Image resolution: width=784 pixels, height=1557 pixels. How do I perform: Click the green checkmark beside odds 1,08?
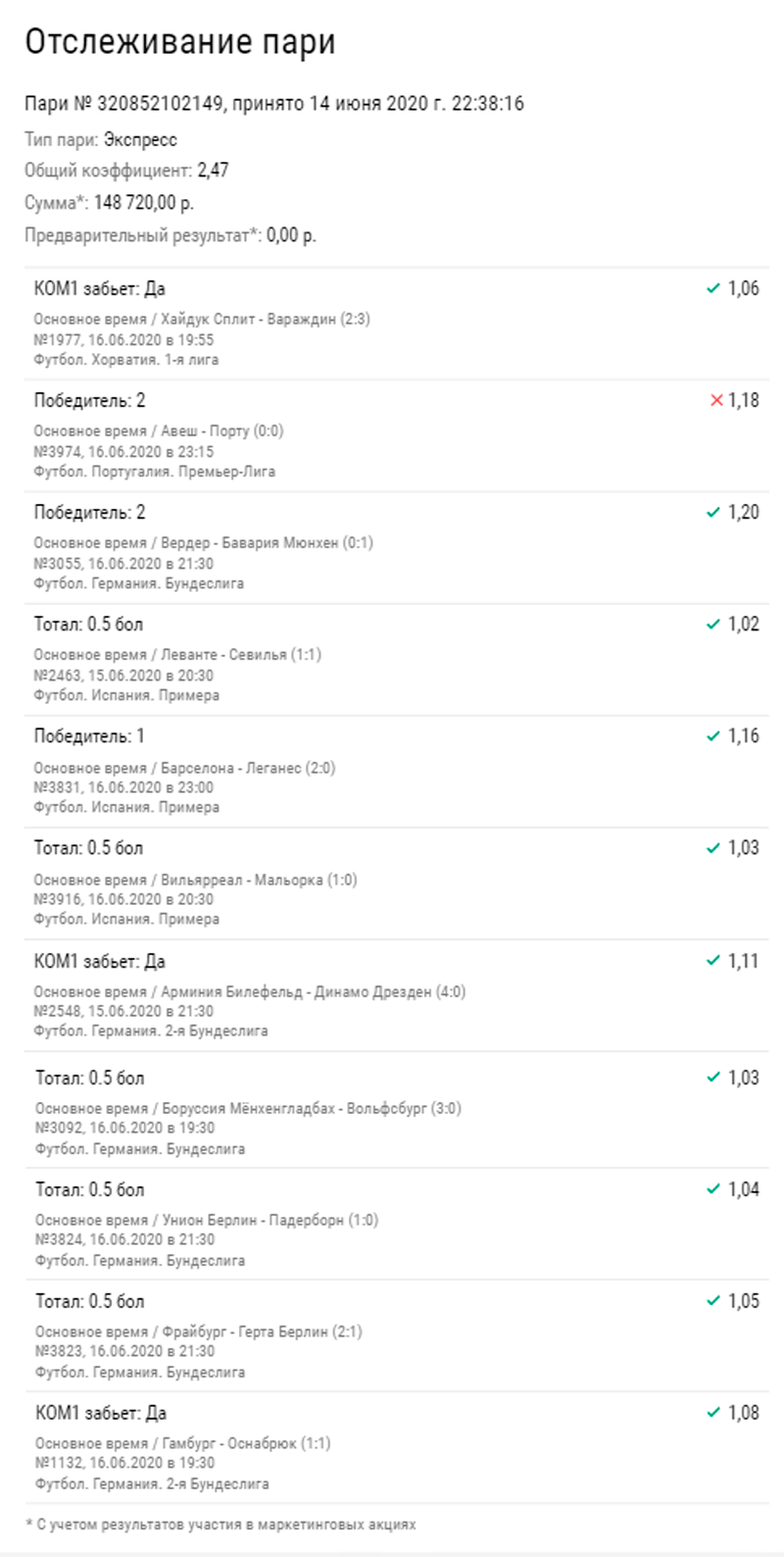coord(713,1413)
